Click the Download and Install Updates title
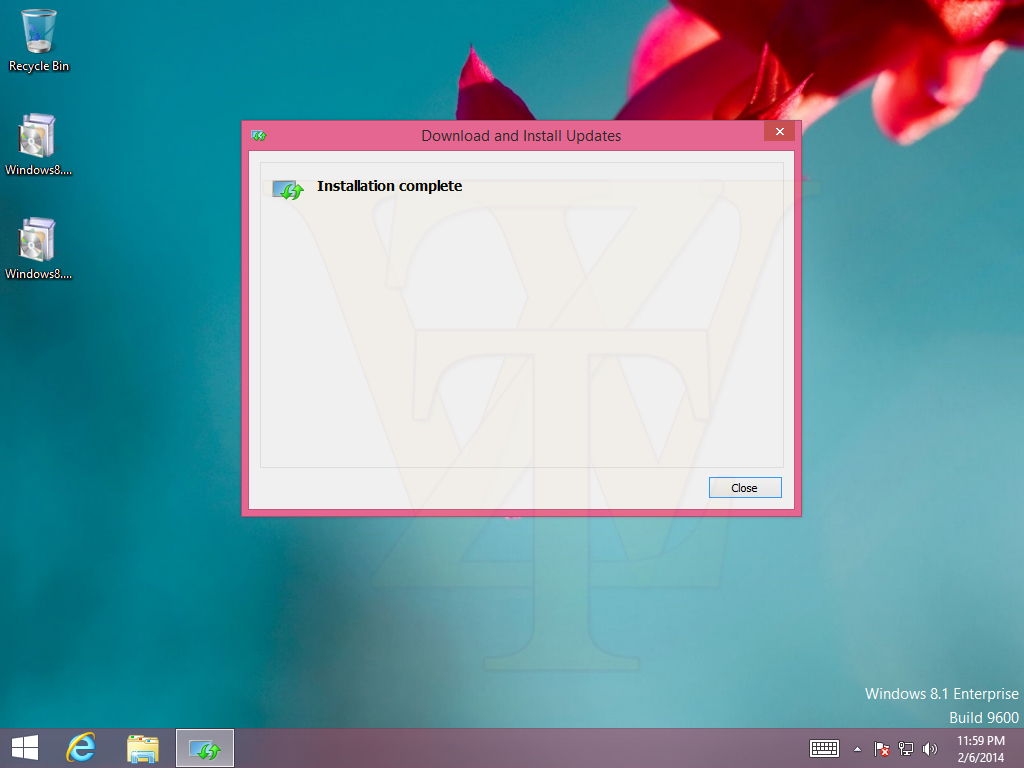 (520, 136)
